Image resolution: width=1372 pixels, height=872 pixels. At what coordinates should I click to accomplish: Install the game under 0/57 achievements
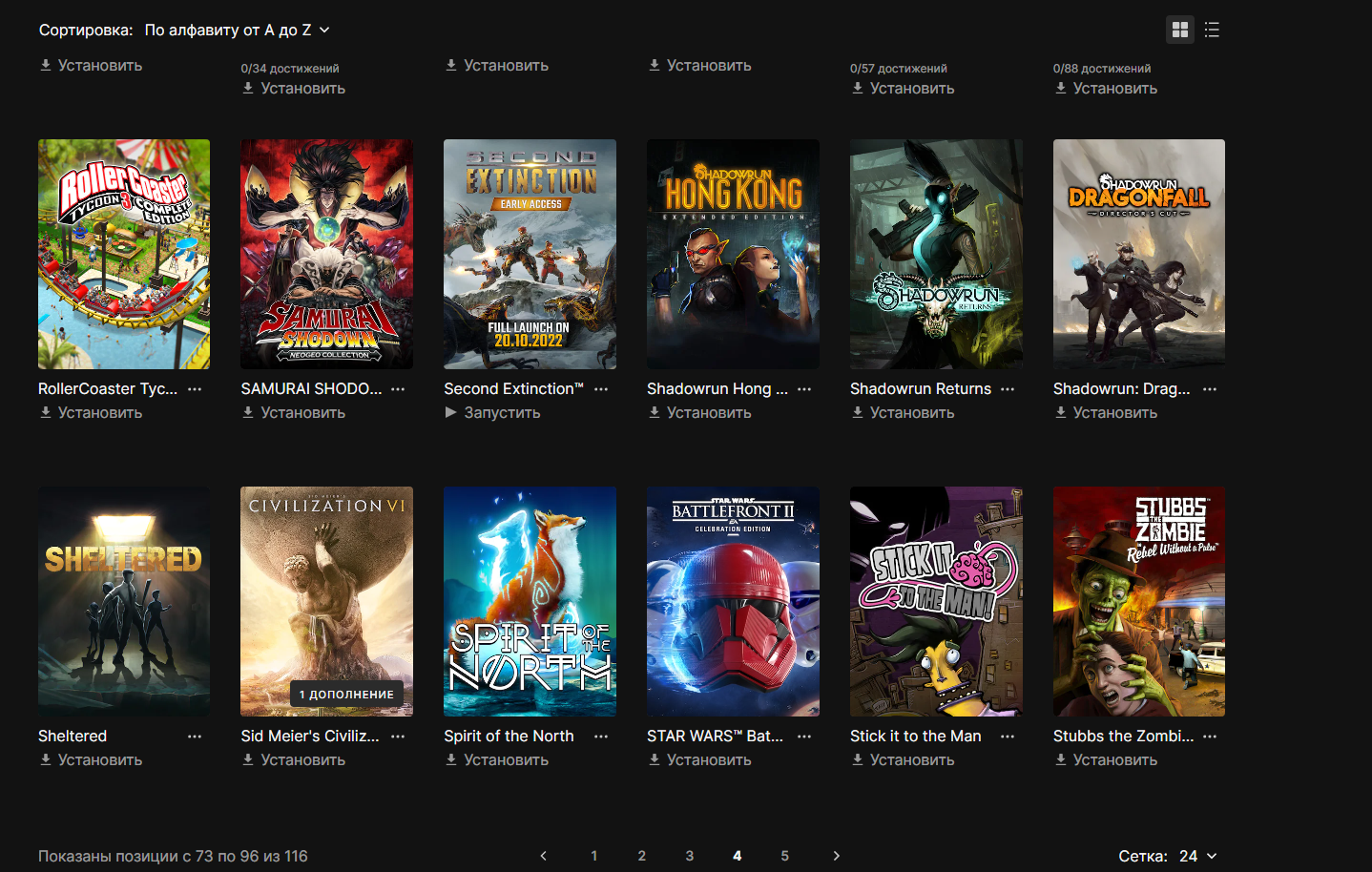tap(903, 89)
